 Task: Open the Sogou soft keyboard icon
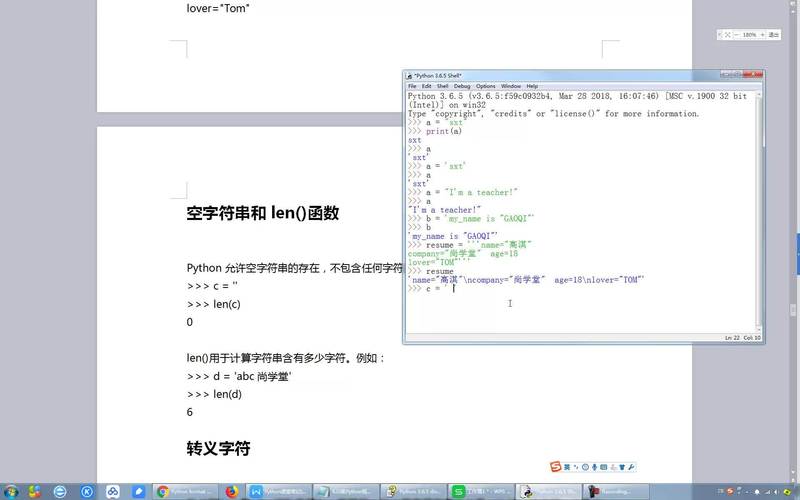point(604,467)
